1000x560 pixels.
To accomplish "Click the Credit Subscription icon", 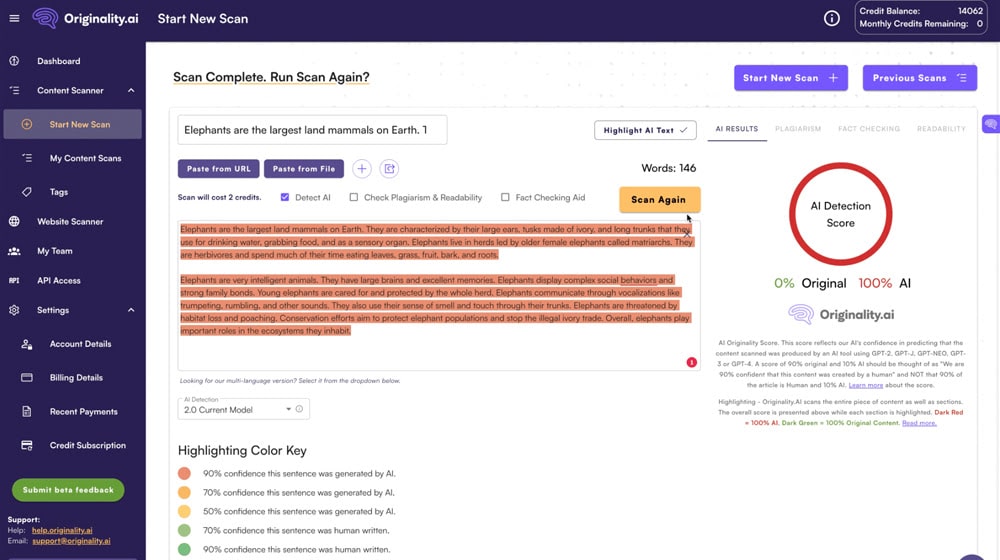I will (27, 445).
